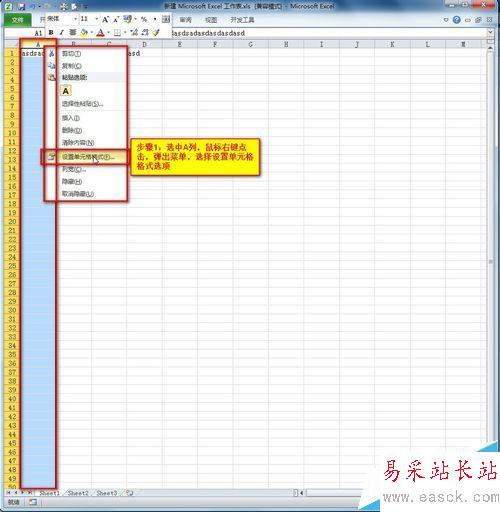Switch to the 视图 ribbon tab

(x=211, y=20)
